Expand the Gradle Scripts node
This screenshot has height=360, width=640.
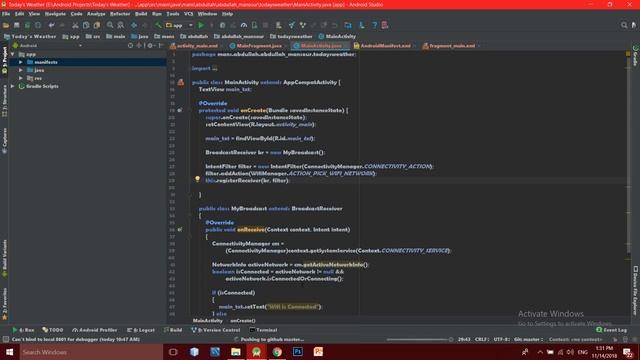13,86
